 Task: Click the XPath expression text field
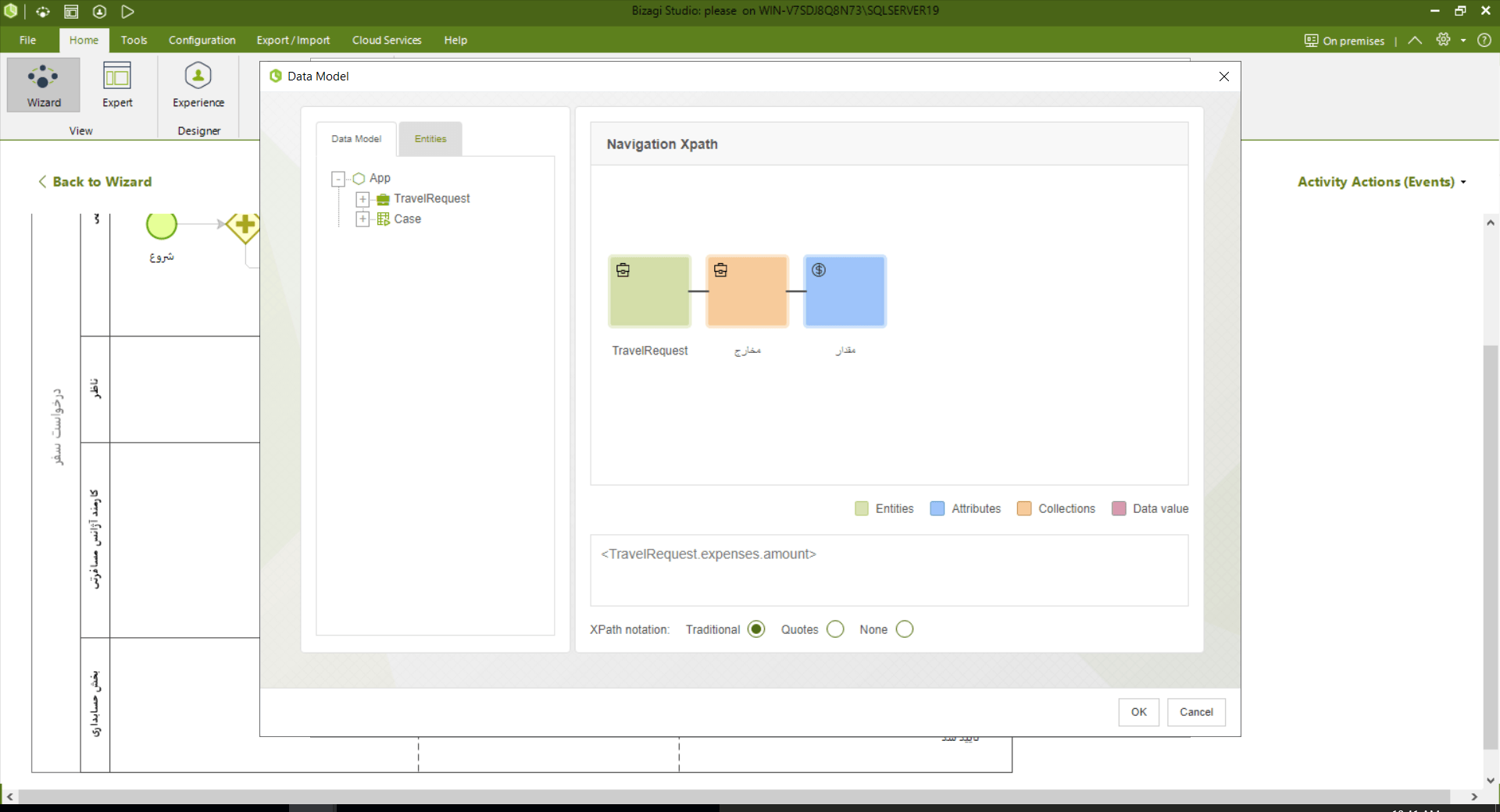pos(889,570)
